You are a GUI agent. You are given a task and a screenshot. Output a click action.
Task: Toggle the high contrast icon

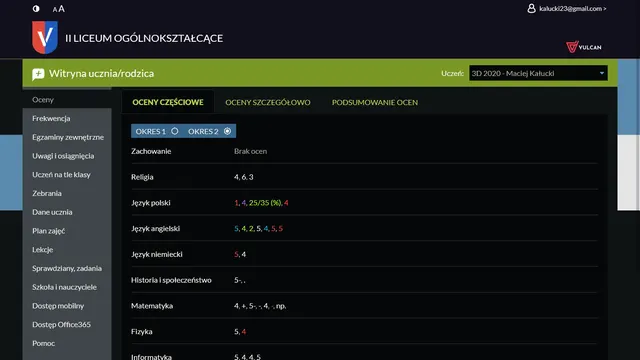click(x=36, y=9)
